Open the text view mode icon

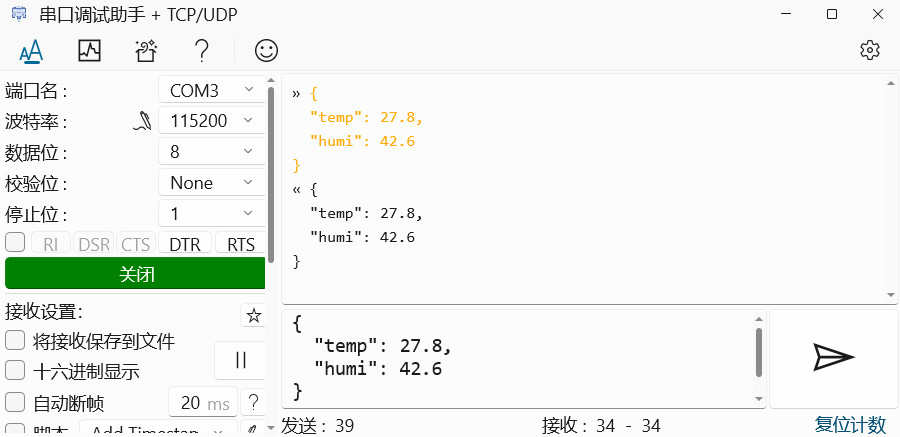click(x=31, y=51)
